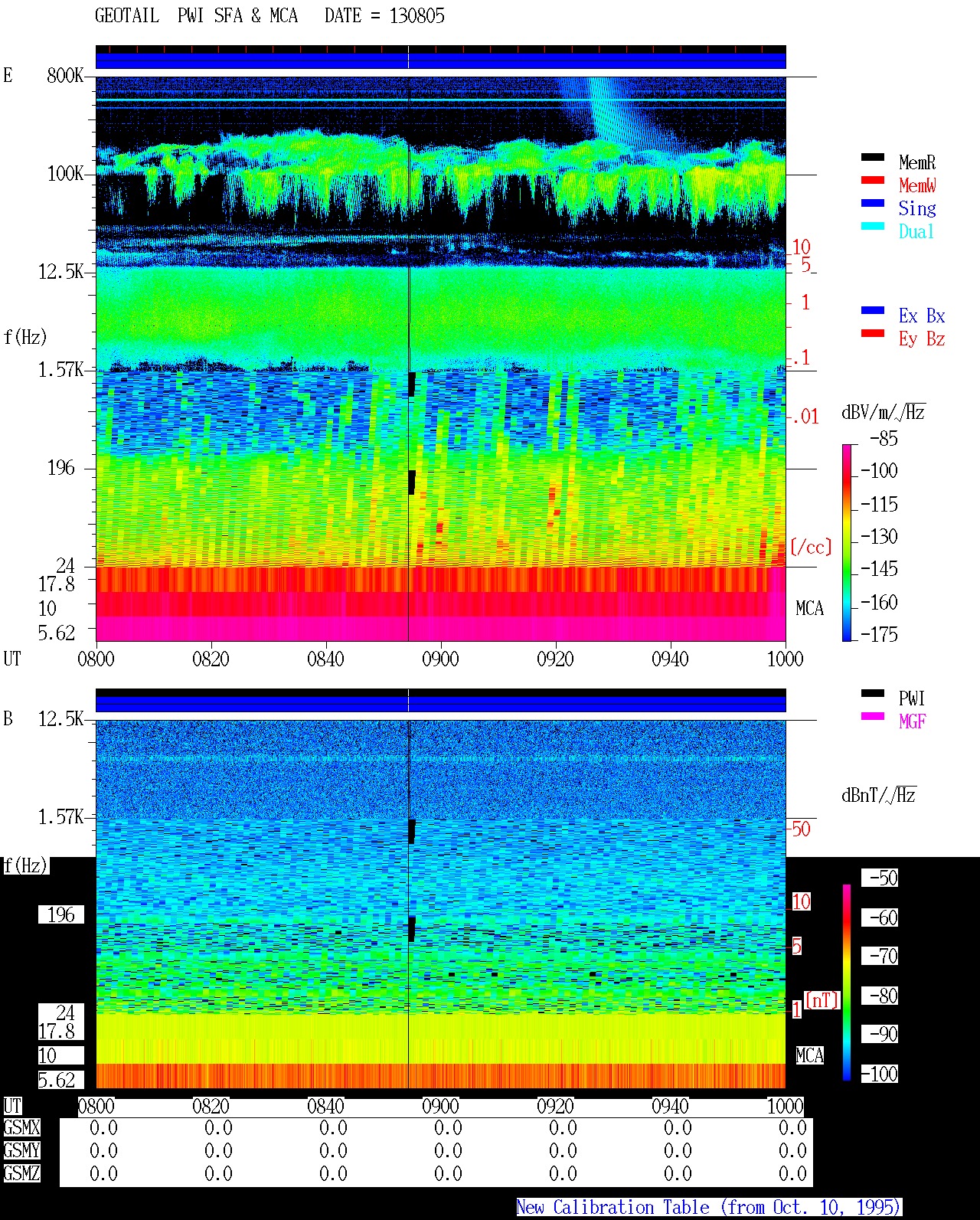
Task: Click the red MemW legend swatch
Action: pos(873,181)
